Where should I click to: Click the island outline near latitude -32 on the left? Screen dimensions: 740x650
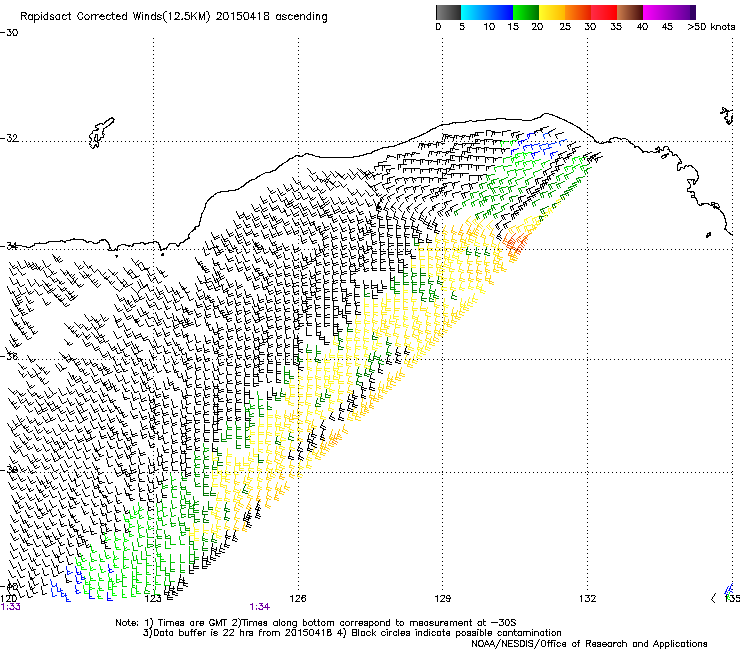pos(101,133)
